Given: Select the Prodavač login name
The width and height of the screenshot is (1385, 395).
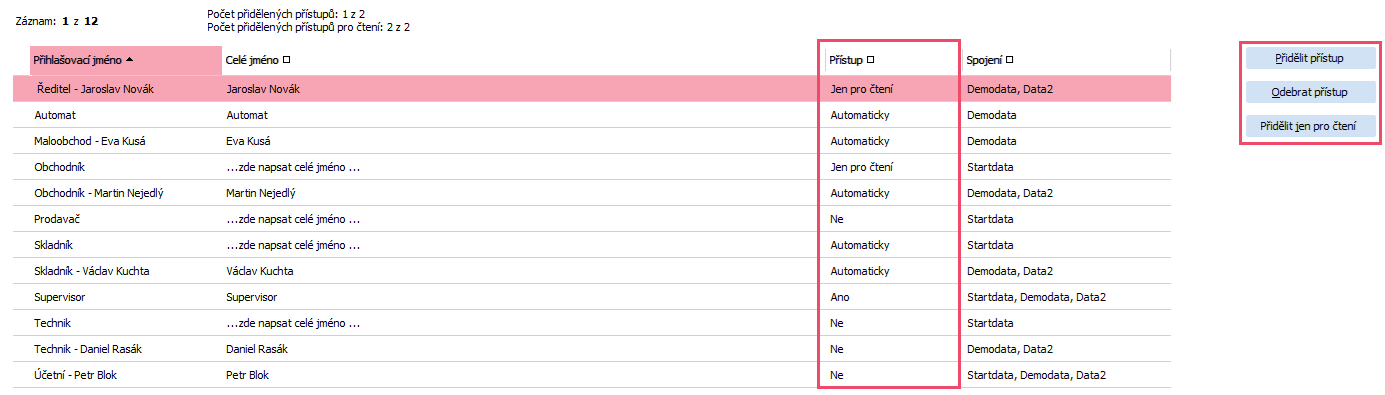Looking at the screenshot, I should [58, 219].
